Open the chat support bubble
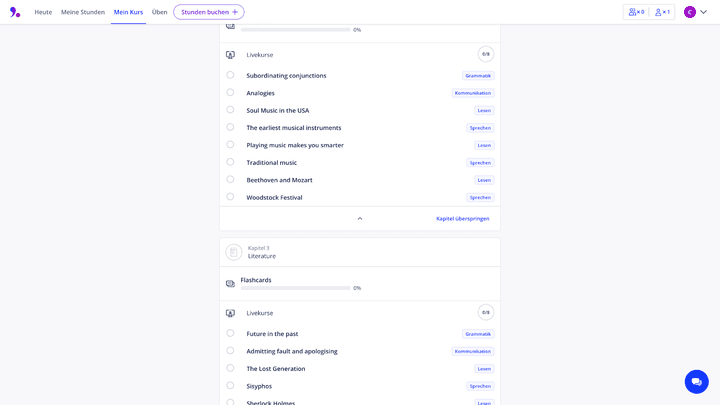Image resolution: width=720 pixels, height=405 pixels. 696,381
